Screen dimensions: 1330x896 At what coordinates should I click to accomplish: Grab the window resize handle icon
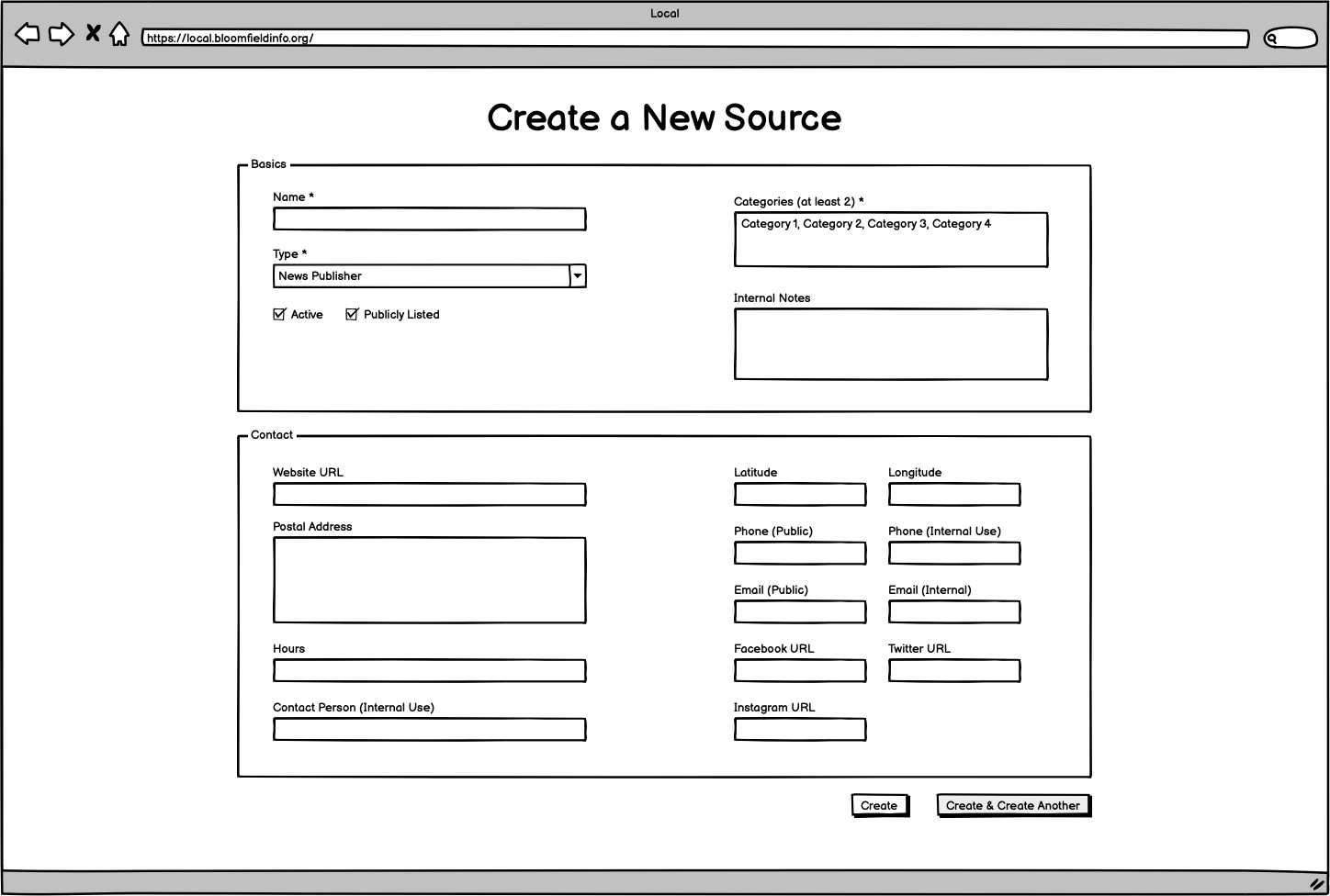(1316, 883)
